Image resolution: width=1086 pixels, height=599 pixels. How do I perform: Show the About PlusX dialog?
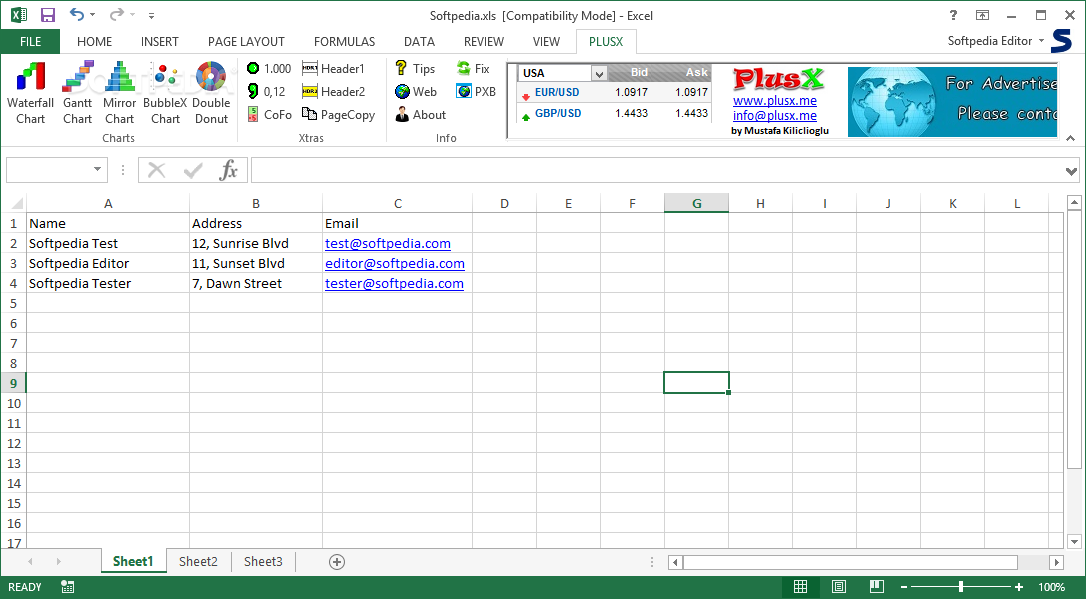coord(420,114)
